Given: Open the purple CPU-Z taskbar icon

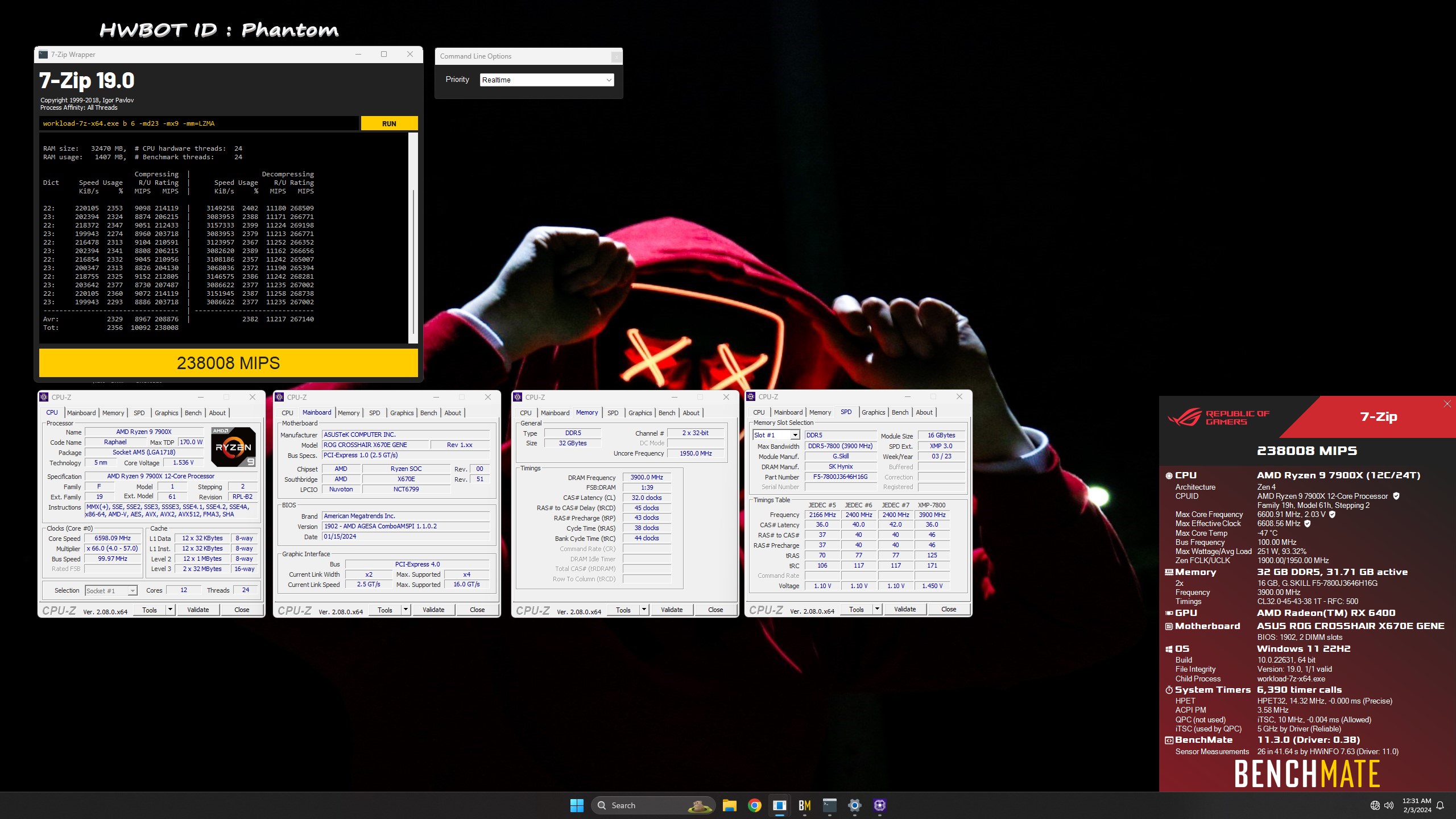Looking at the screenshot, I should pyautogui.click(x=879, y=805).
